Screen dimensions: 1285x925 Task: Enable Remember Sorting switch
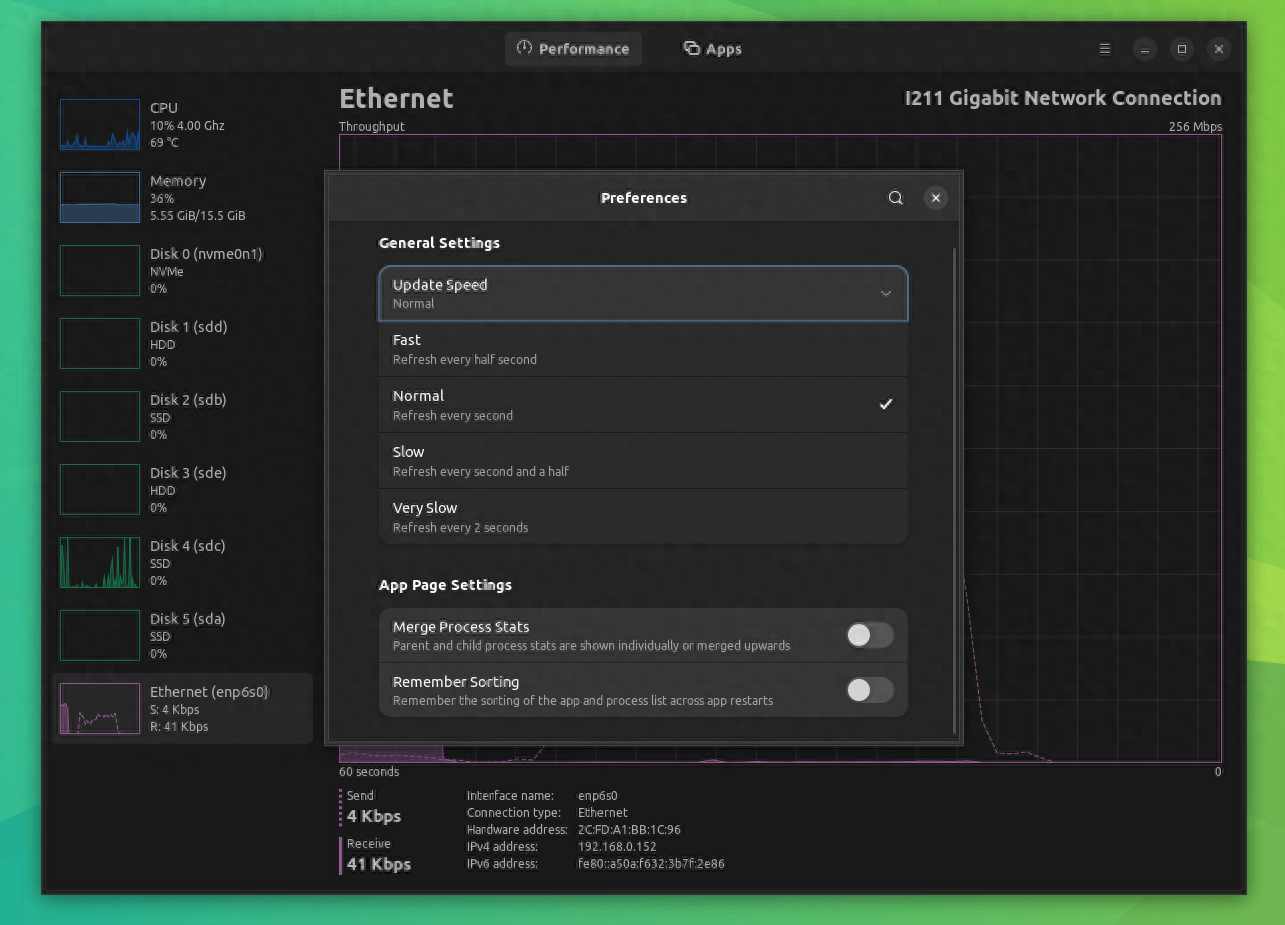click(869, 690)
